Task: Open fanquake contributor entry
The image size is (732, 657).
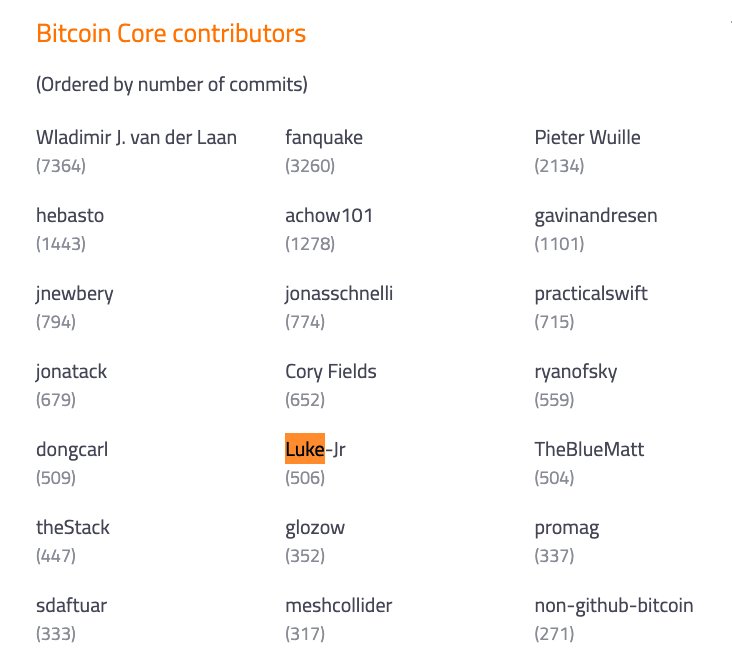Action: click(x=324, y=138)
